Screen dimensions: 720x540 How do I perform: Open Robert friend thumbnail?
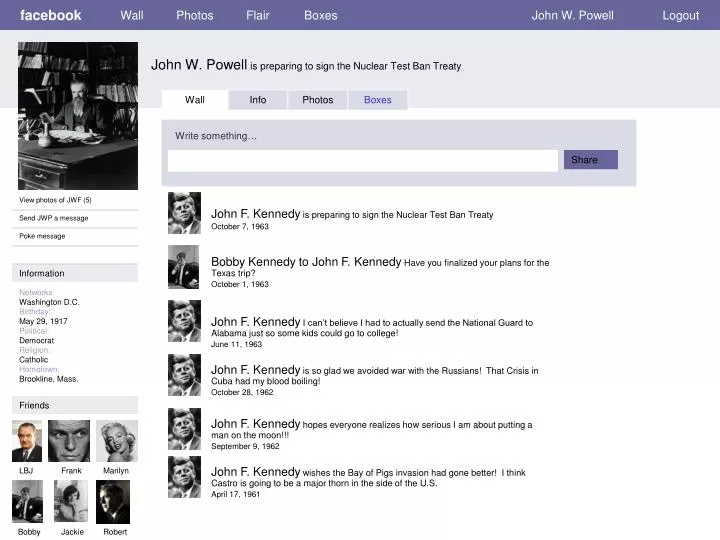point(113,501)
